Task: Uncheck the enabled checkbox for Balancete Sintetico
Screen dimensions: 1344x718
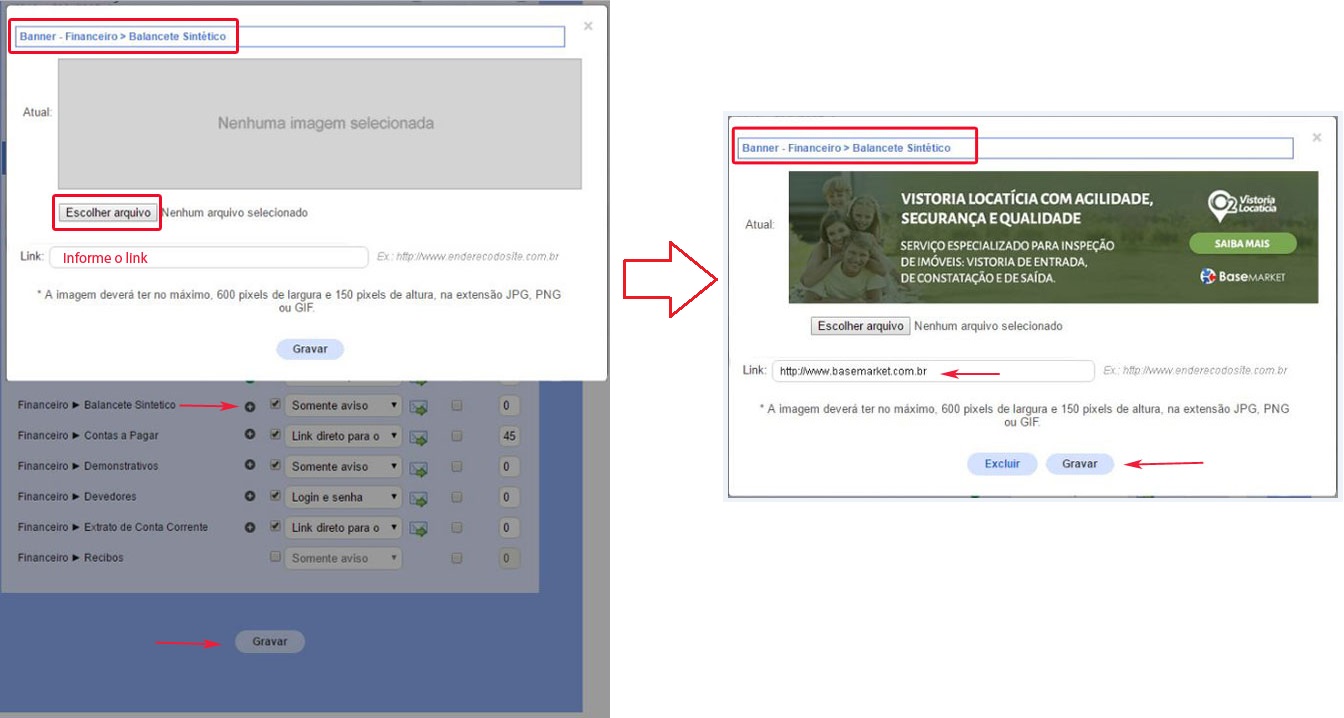Action: tap(275, 406)
